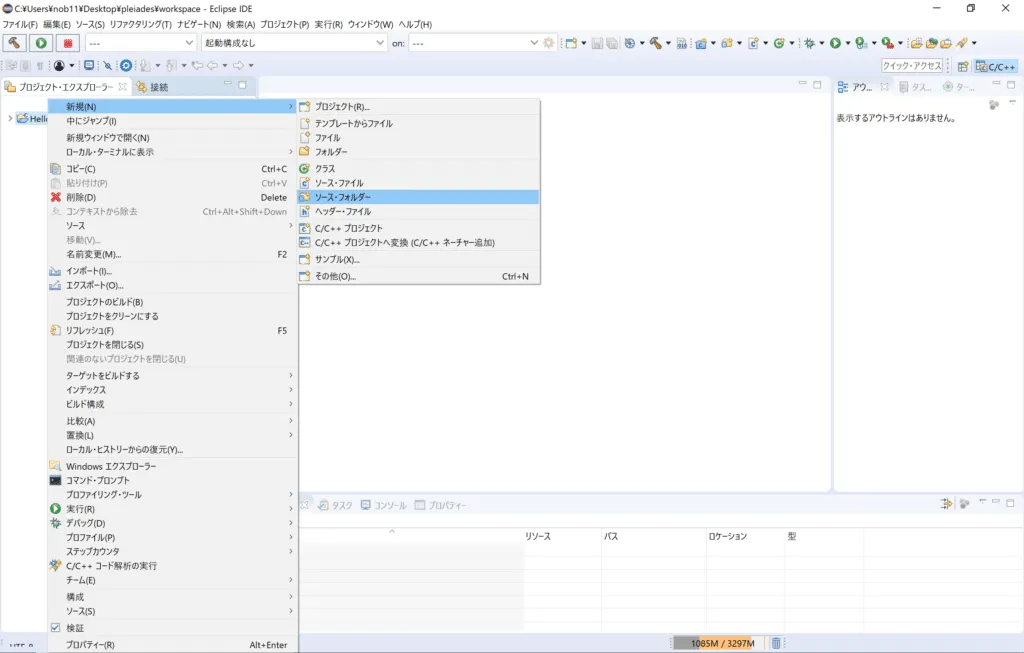
Task: Click the person profile toolbar icon
Action: point(59,65)
